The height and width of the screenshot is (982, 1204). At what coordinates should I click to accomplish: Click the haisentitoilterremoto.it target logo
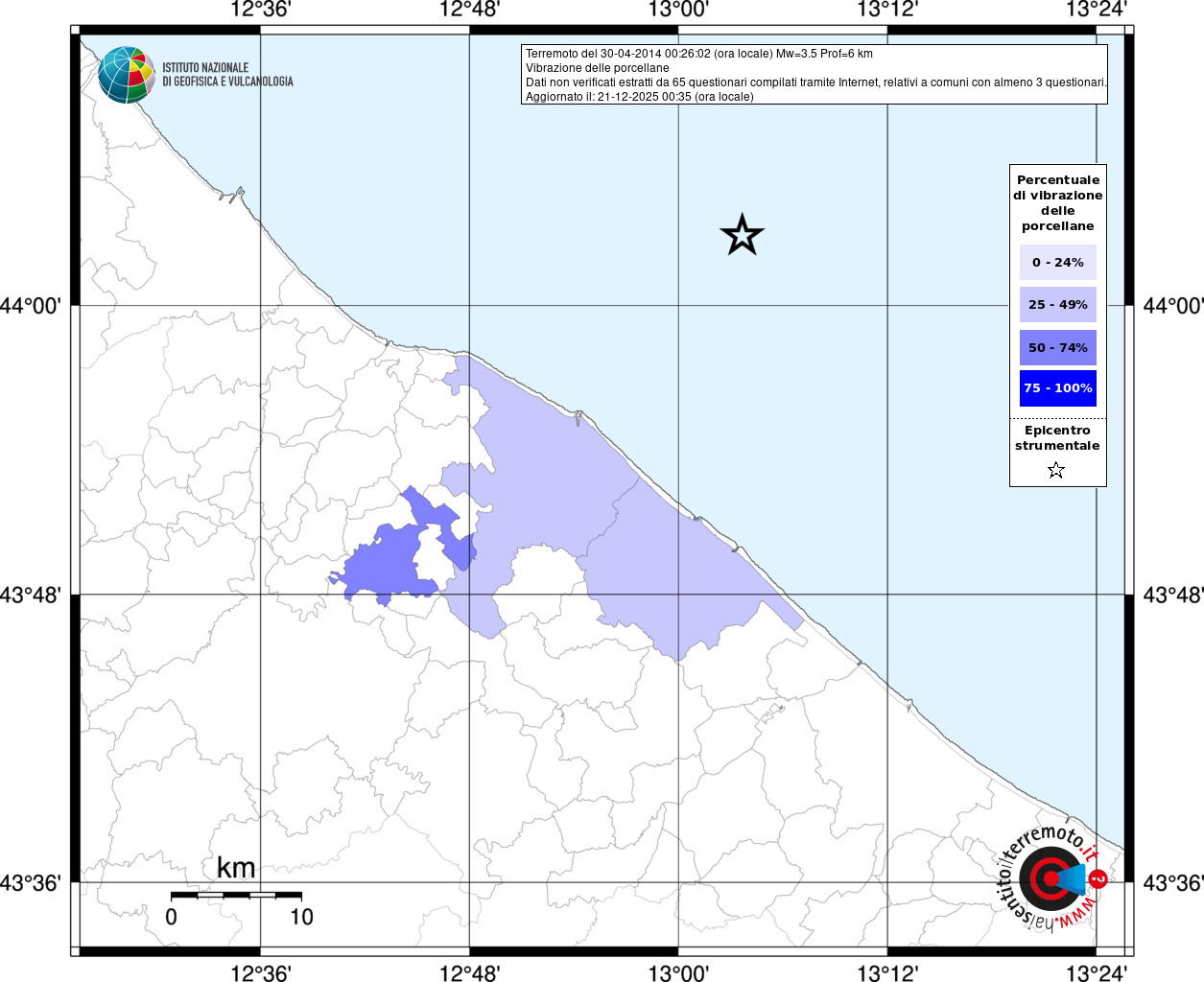(x=1052, y=877)
